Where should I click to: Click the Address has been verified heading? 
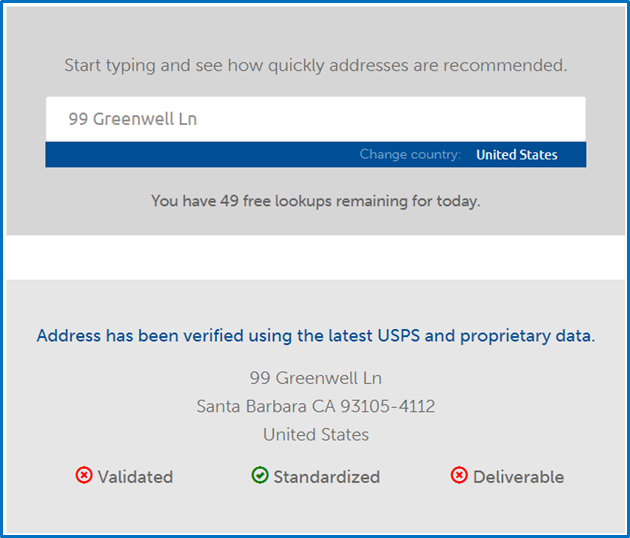[316, 336]
